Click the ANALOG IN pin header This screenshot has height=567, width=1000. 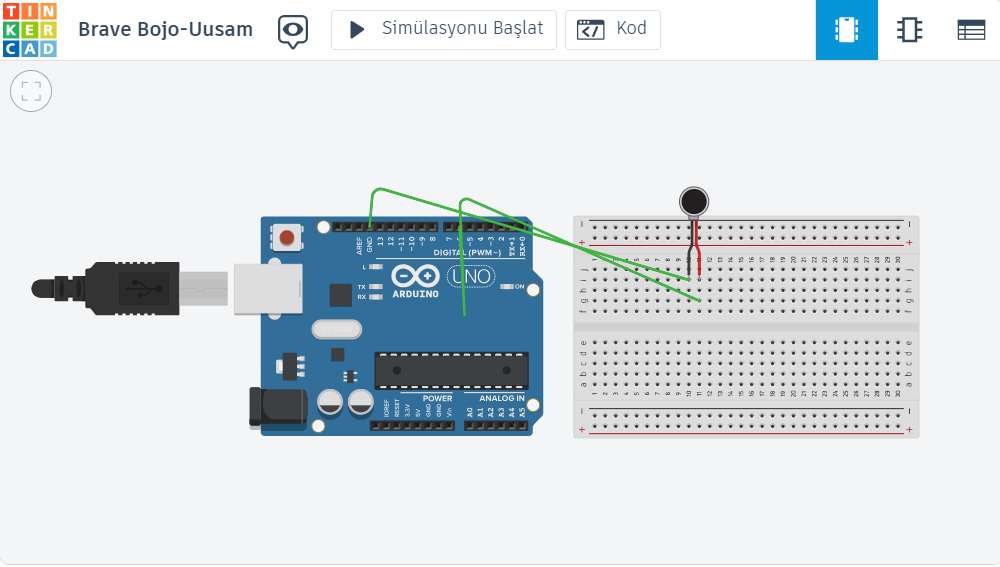pyautogui.click(x=495, y=425)
